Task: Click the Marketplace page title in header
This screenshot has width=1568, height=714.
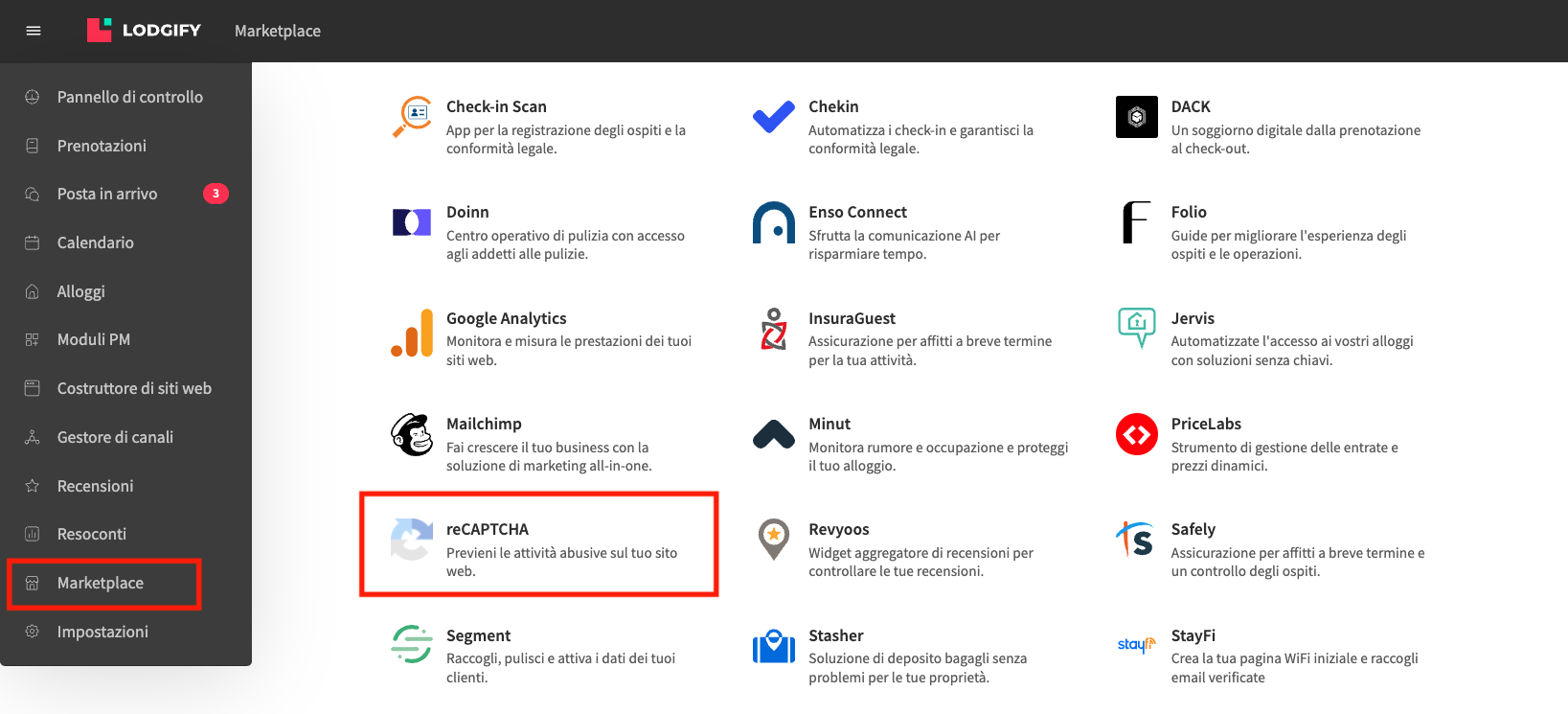Action: pos(278,31)
